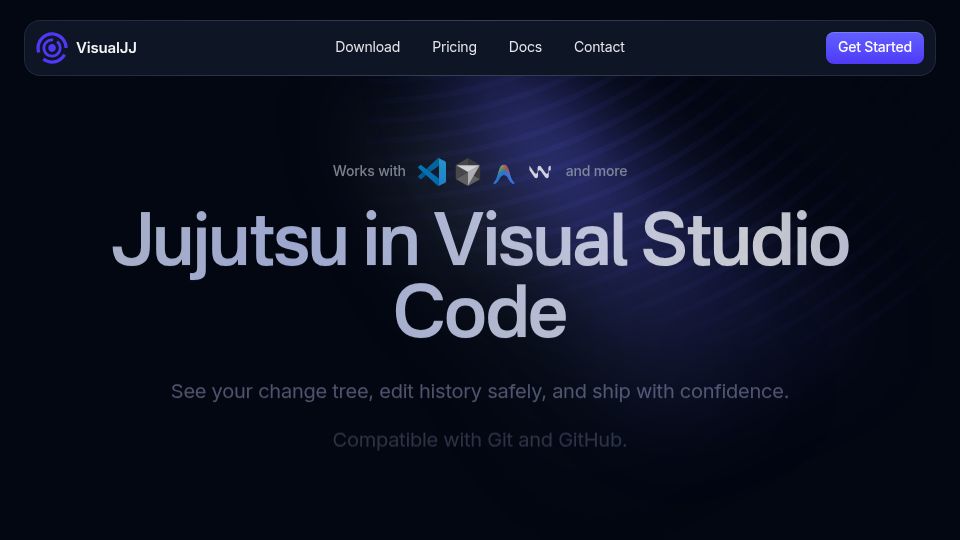This screenshot has width=960, height=540.
Task: Click the "See your change tree" subtitle
Action: coord(480,391)
